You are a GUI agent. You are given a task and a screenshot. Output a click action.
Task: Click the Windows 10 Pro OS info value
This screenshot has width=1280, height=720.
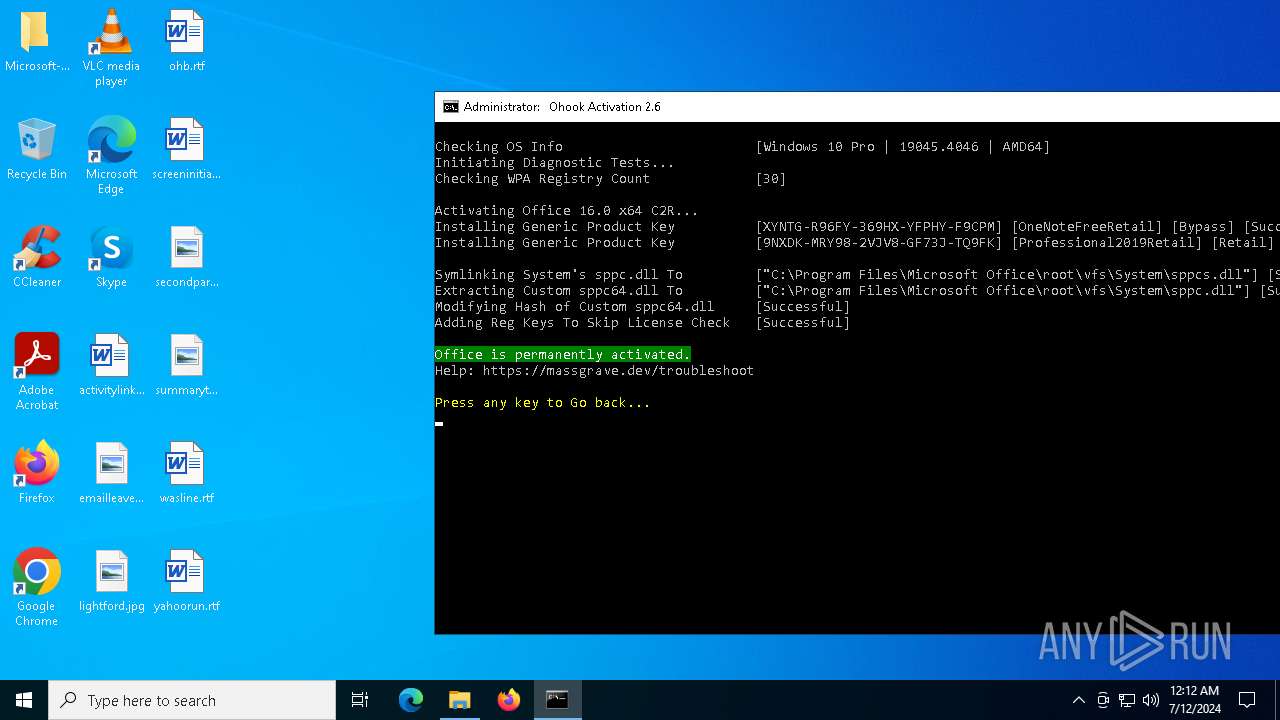click(903, 147)
